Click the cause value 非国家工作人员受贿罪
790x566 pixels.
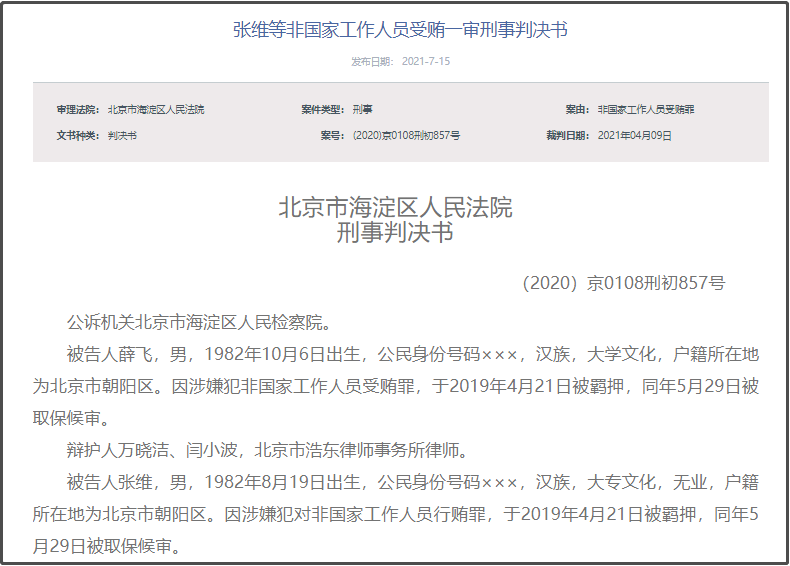(x=646, y=109)
